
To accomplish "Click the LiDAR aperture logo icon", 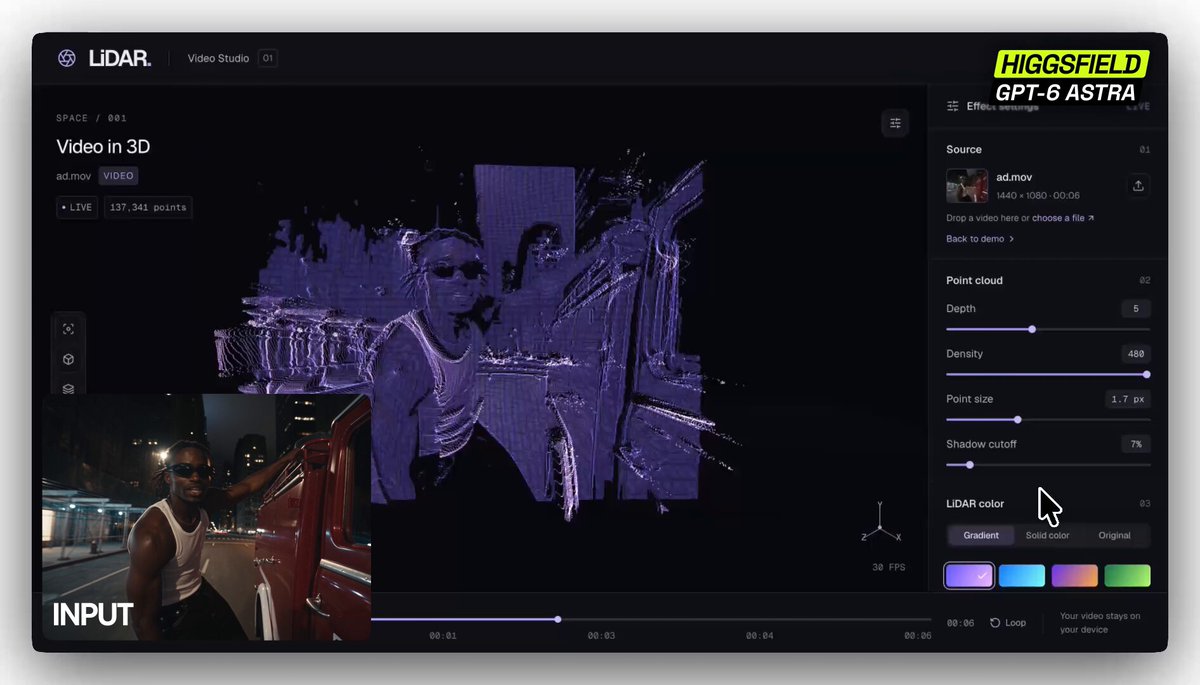I will (67, 59).
